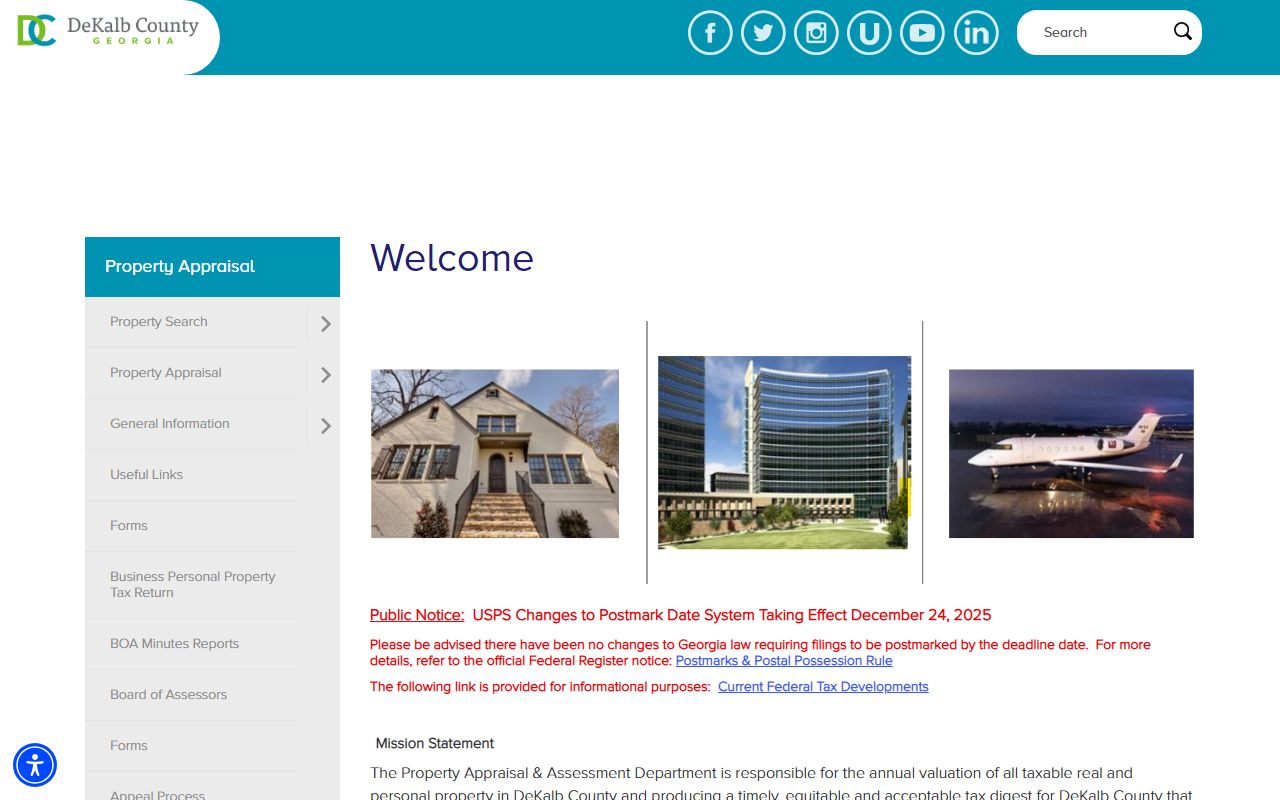This screenshot has width=1280, height=800.
Task: Open the DeKalb County Facebook page icon
Action: click(x=710, y=33)
